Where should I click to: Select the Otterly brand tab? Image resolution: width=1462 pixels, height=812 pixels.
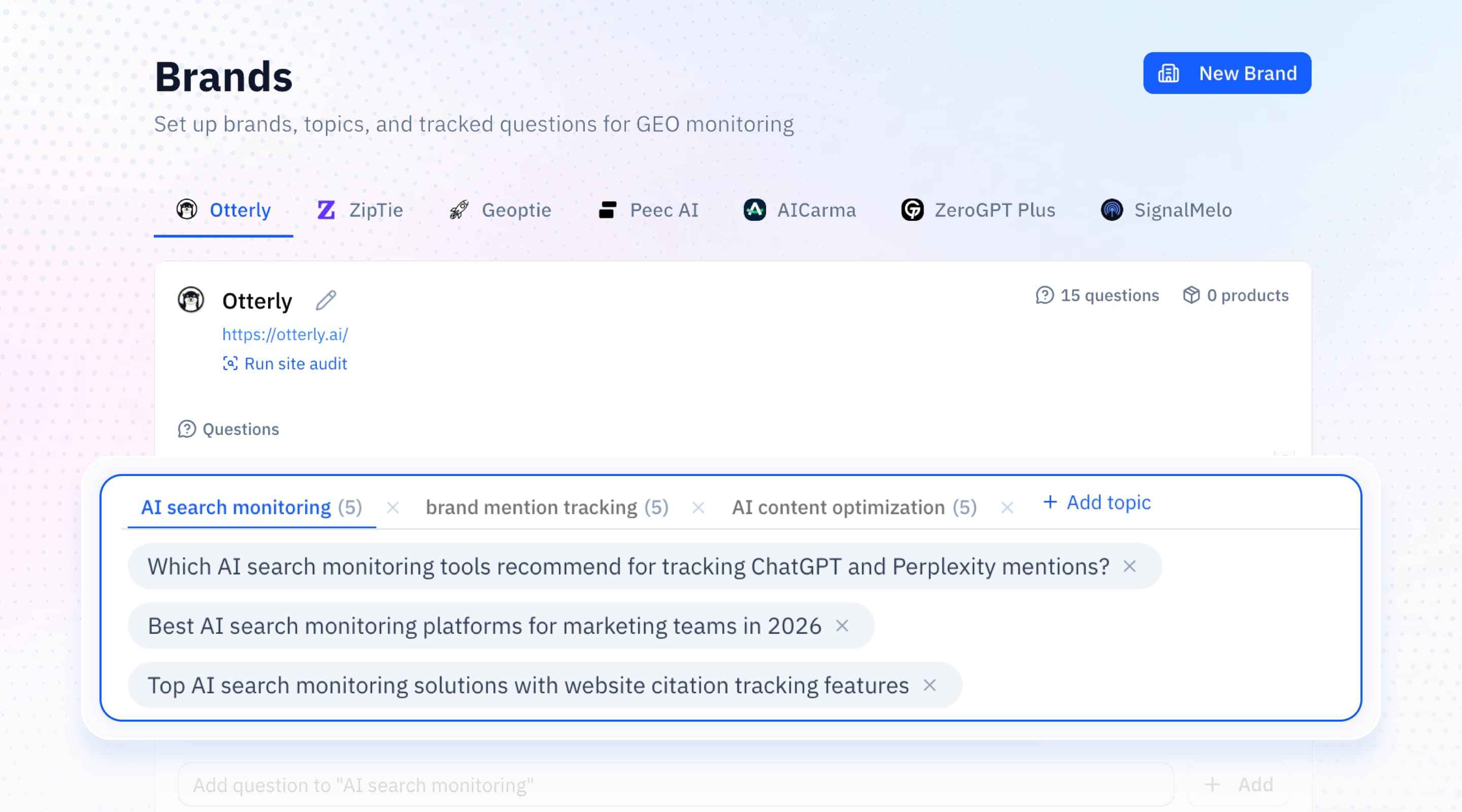223,210
